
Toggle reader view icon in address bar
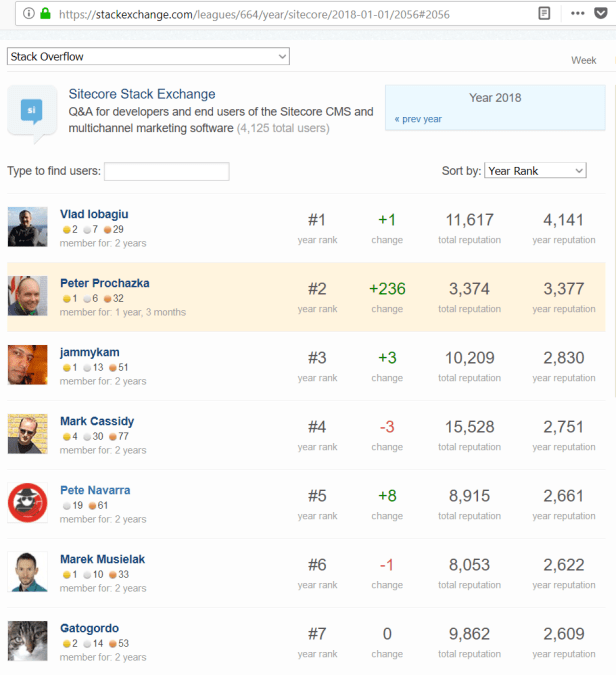tap(544, 14)
